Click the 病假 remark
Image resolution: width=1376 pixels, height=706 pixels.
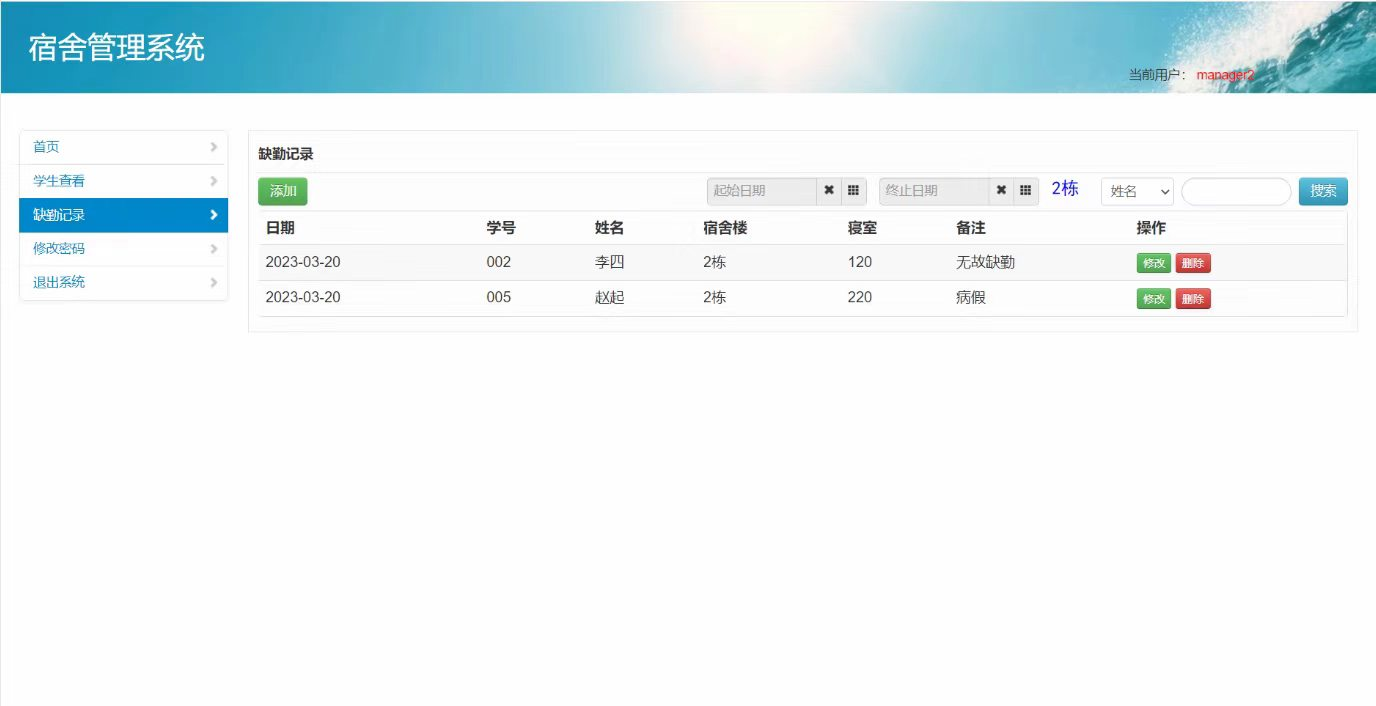(971, 297)
